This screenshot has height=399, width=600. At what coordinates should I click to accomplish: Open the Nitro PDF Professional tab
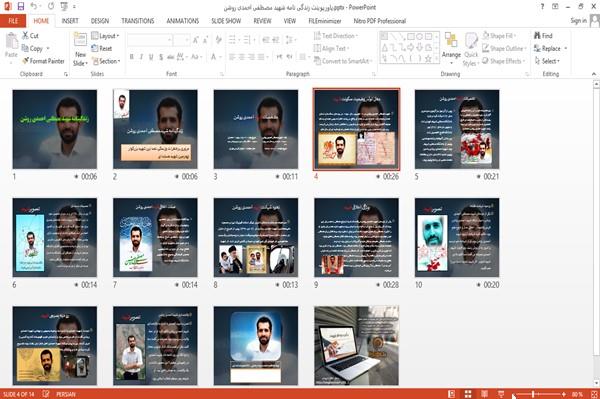(x=380, y=21)
